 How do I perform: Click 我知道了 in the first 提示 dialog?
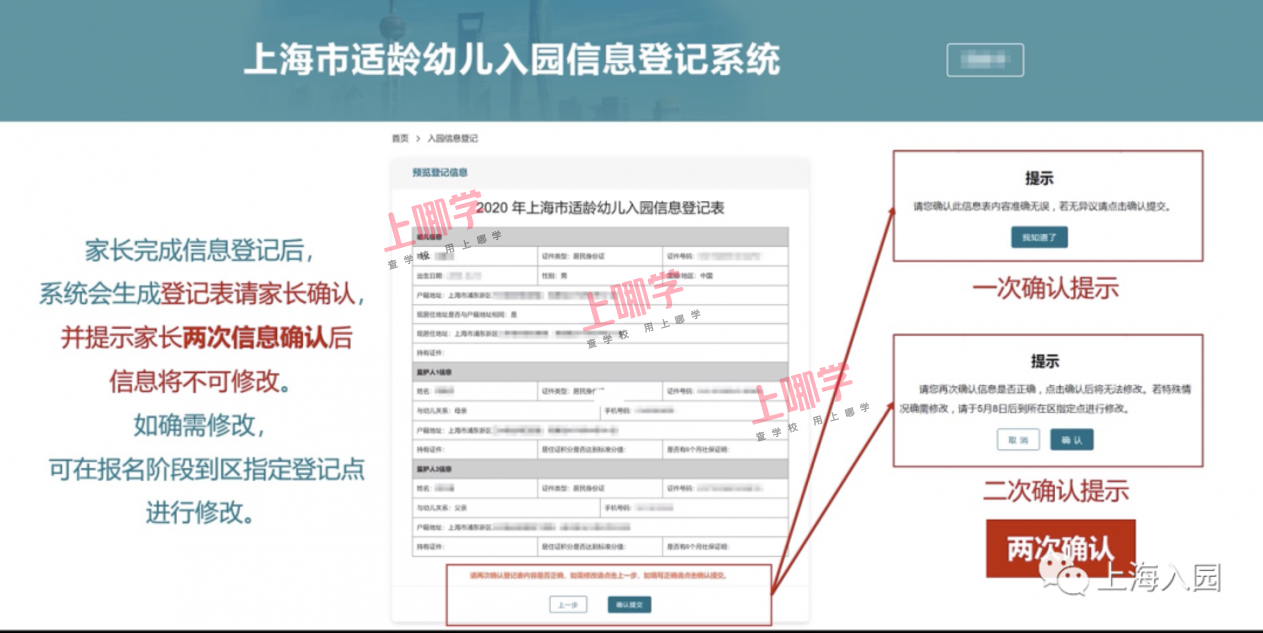[x=1039, y=237]
